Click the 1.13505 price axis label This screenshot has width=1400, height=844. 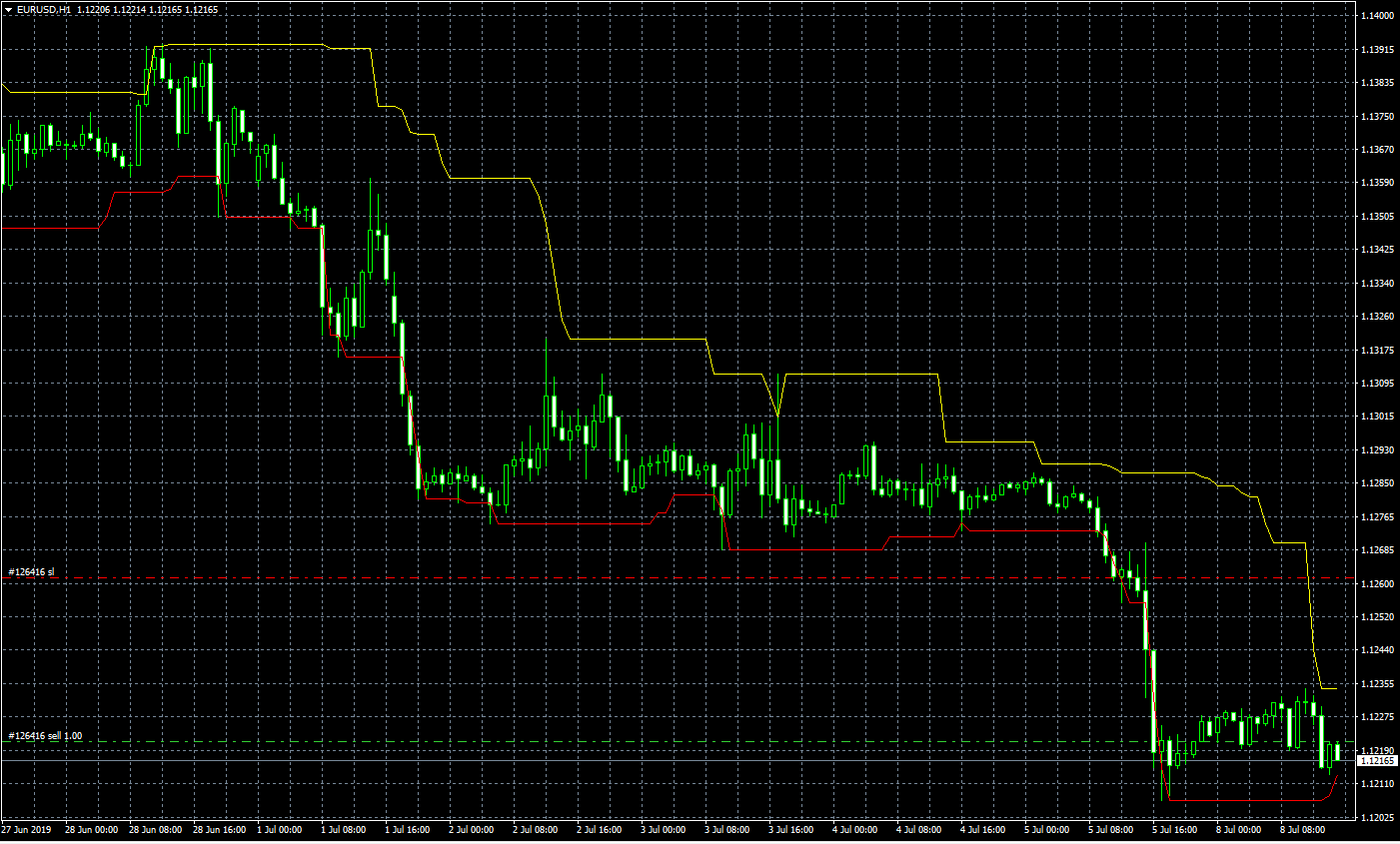point(1377,217)
